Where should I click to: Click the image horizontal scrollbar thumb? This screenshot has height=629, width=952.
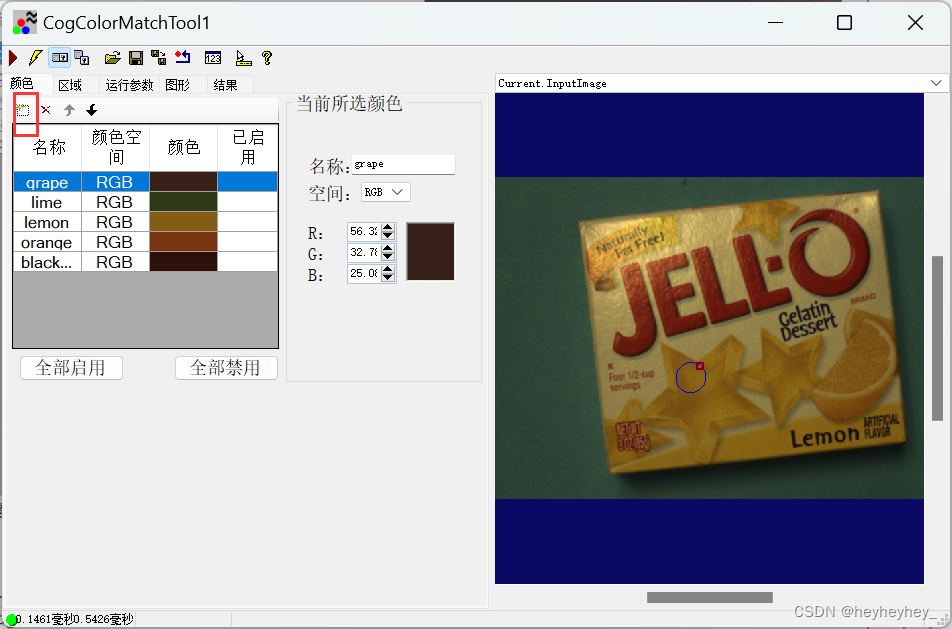point(710,597)
